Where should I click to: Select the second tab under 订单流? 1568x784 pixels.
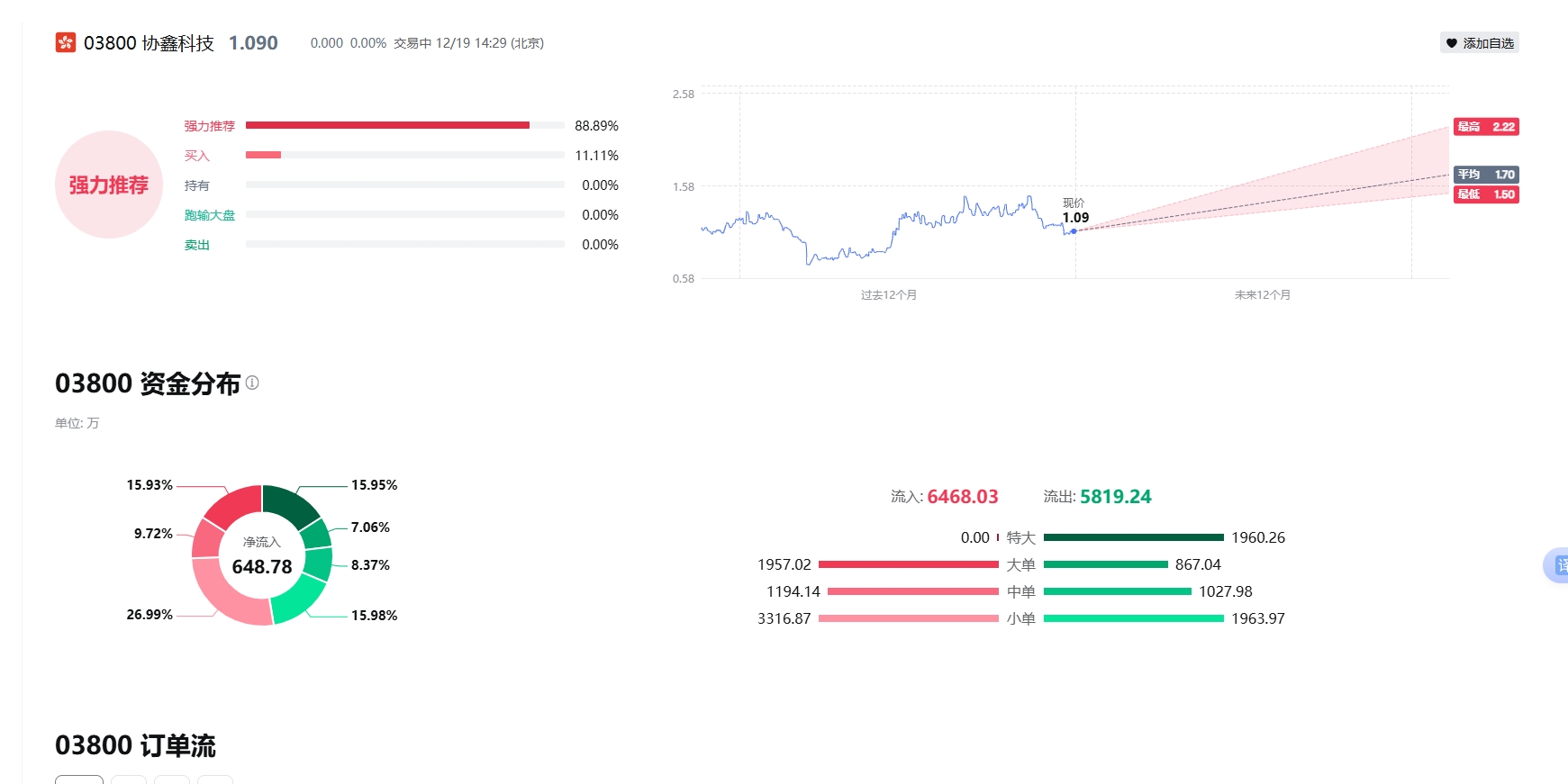click(129, 779)
